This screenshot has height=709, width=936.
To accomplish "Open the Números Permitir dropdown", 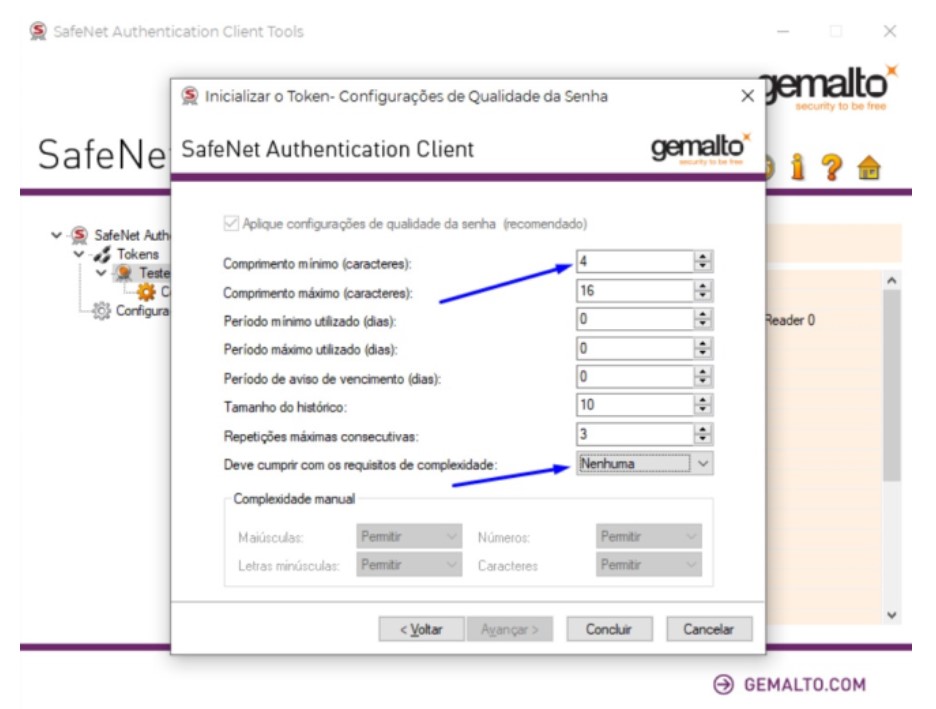I will tap(649, 537).
